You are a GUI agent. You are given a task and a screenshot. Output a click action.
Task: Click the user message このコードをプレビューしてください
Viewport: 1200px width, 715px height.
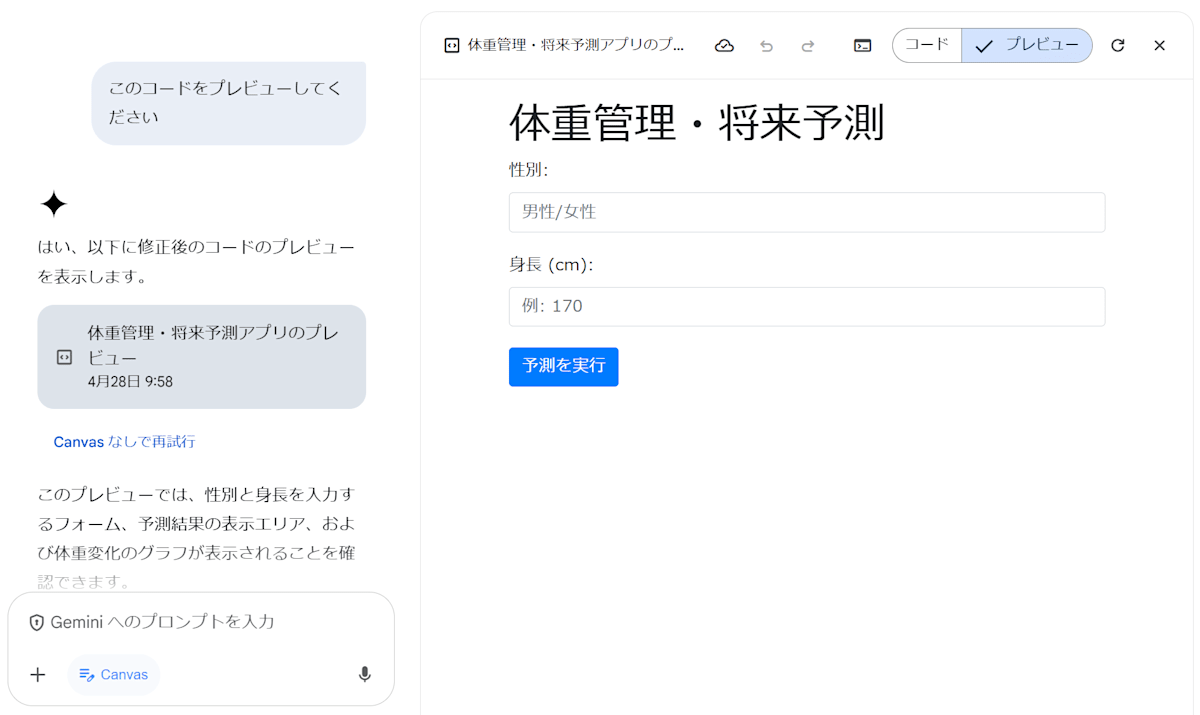(228, 103)
